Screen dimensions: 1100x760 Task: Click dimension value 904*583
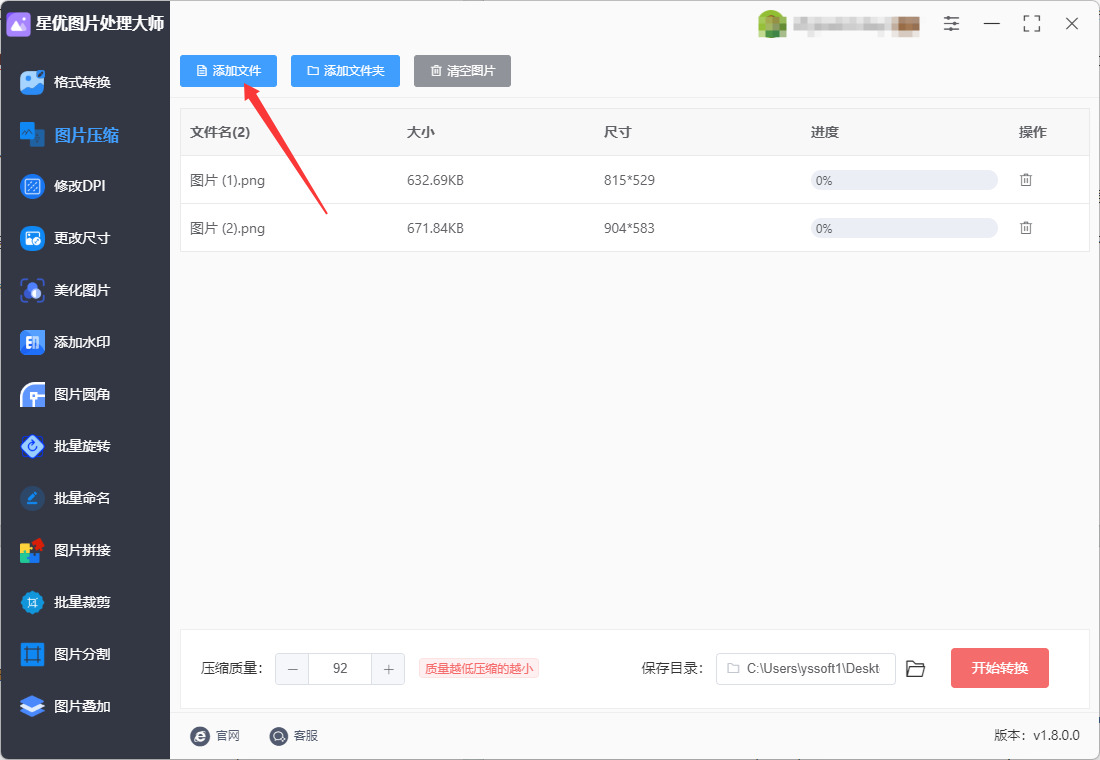coord(629,228)
